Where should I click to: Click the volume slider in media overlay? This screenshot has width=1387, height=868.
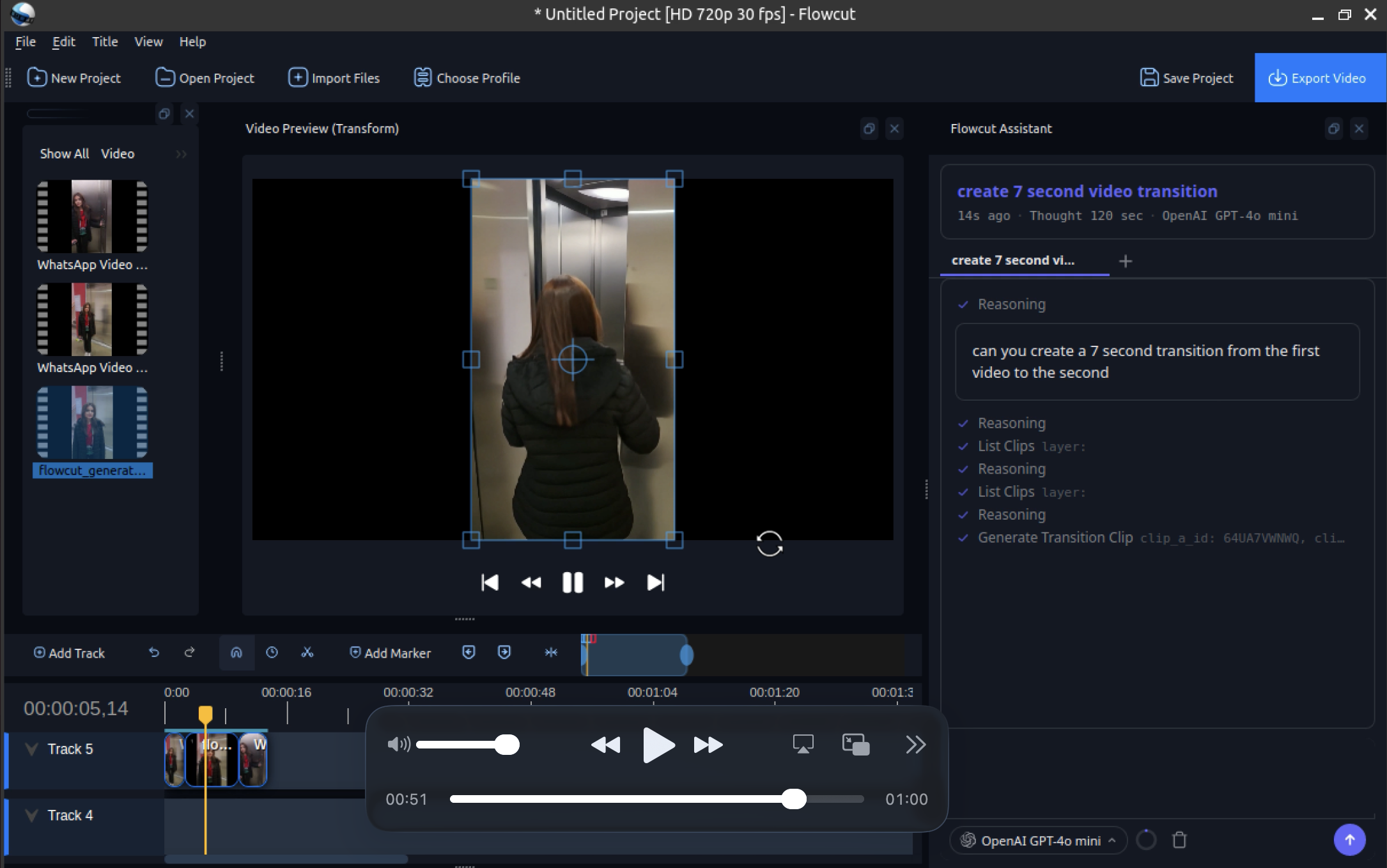(467, 745)
